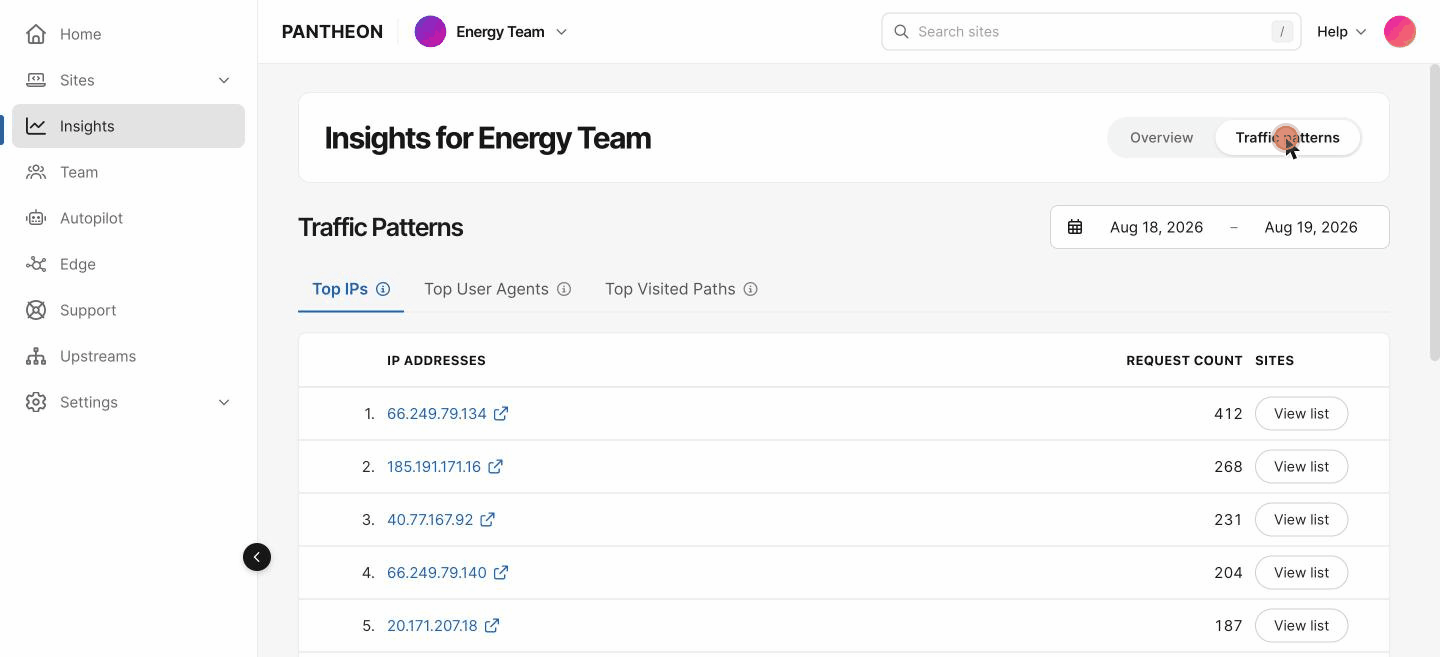This screenshot has height=657, width=1440.
Task: View list for IP 66.249.79.134
Action: 1301,413
